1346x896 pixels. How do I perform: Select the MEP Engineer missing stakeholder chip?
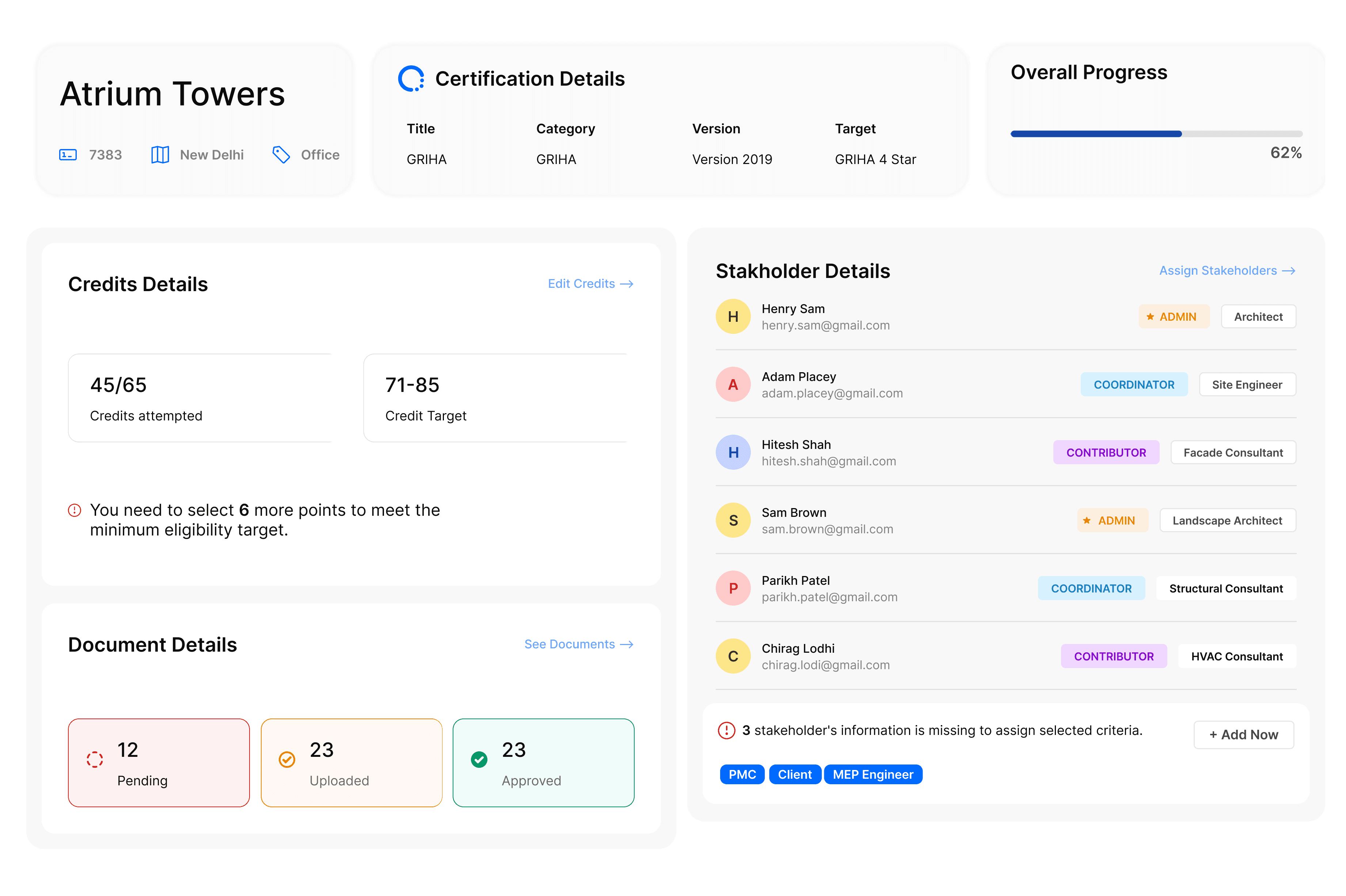[873, 774]
